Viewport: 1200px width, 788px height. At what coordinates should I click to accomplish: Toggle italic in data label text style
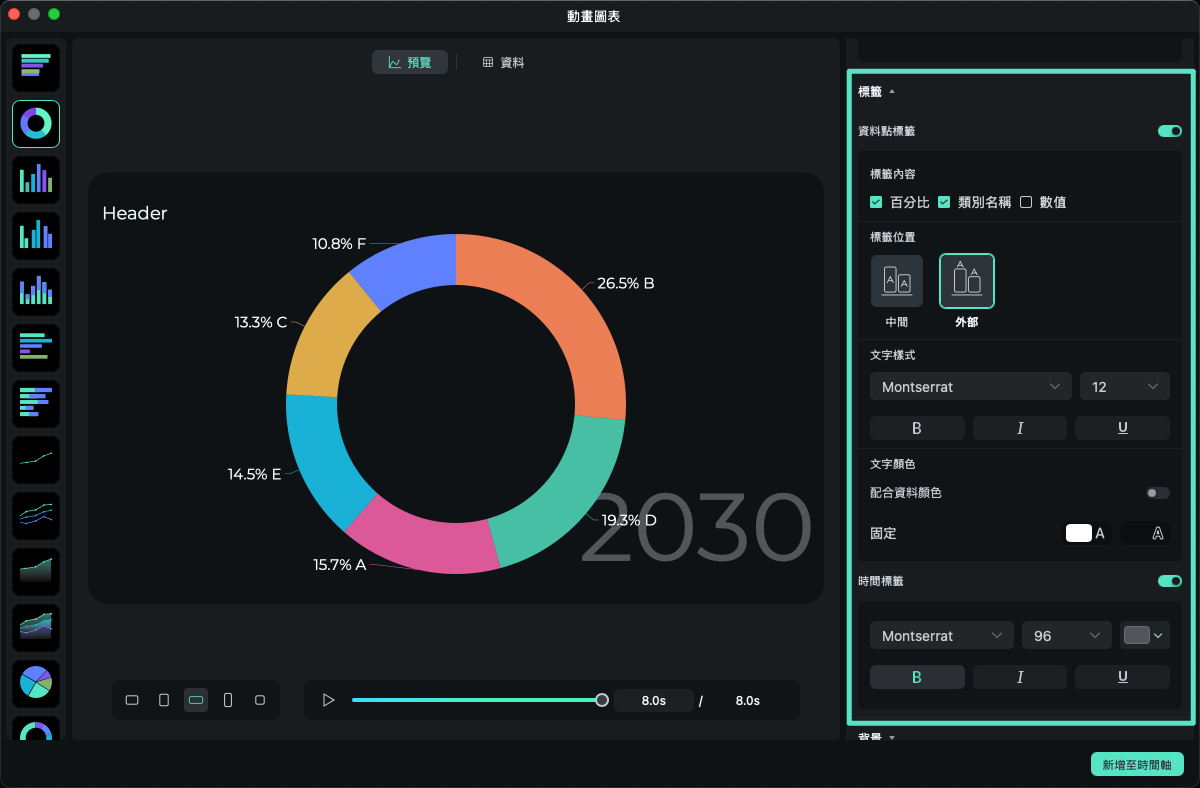click(1020, 428)
